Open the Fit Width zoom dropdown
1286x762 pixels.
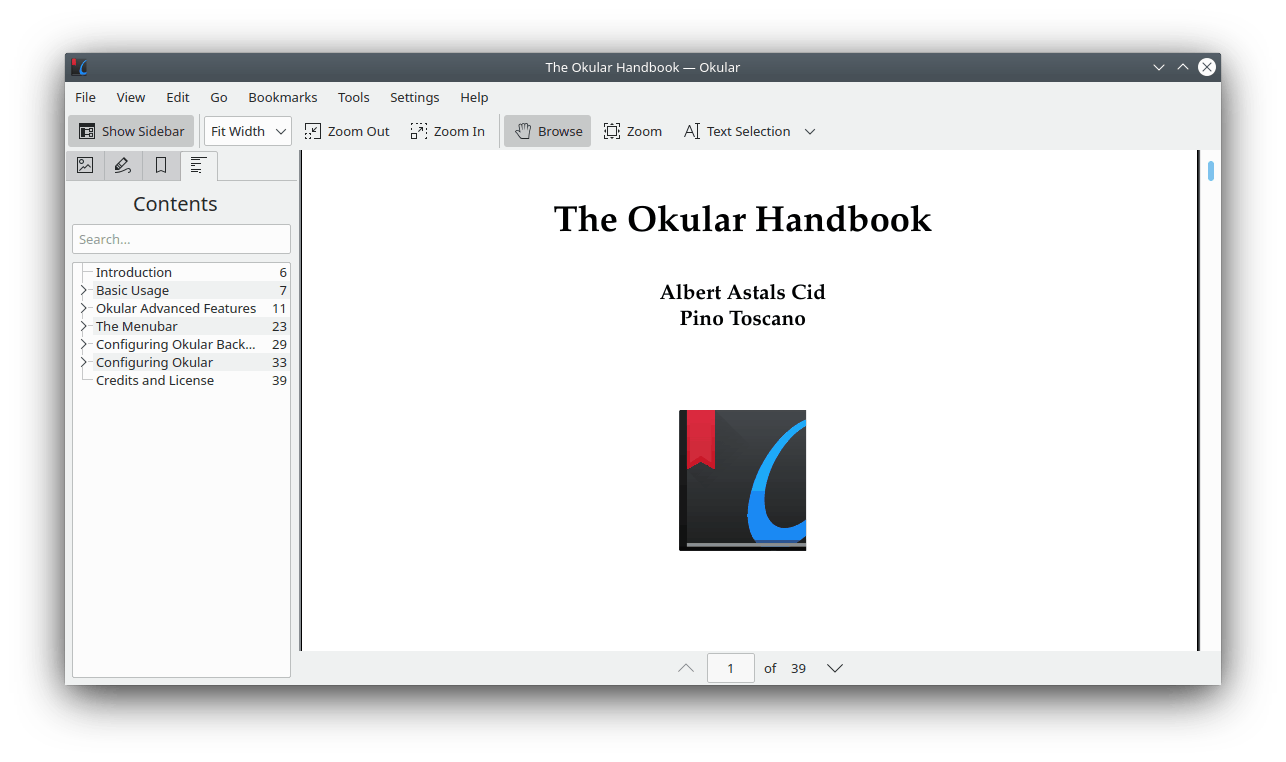tap(247, 131)
